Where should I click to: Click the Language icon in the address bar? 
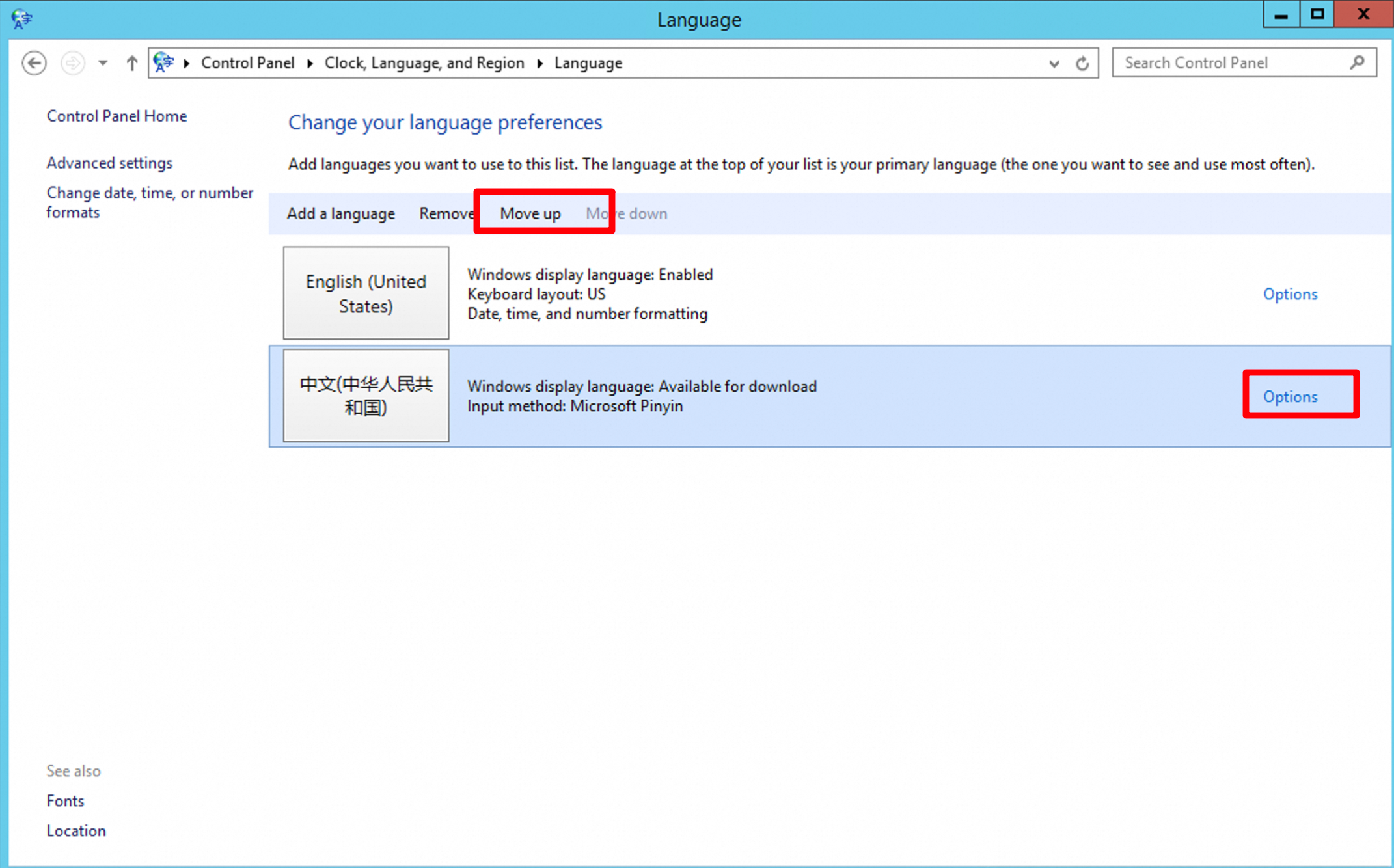[163, 62]
